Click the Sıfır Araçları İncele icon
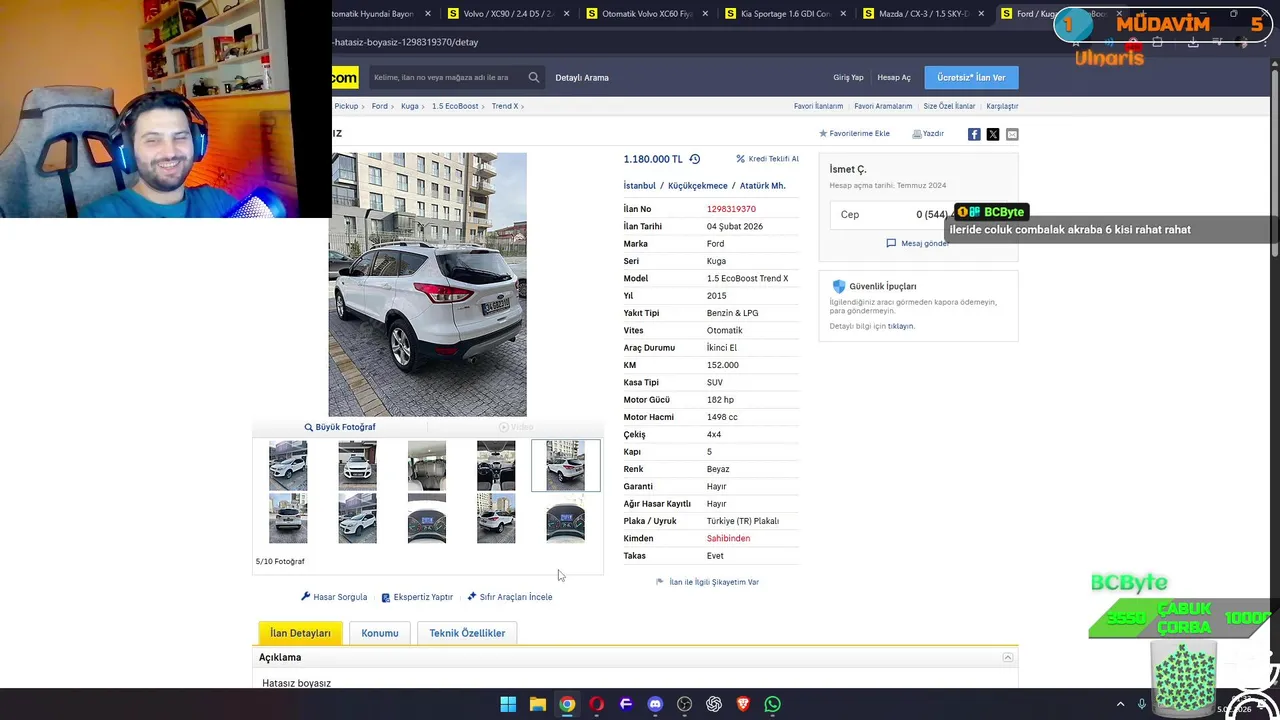The image size is (1280, 720). coord(472,597)
